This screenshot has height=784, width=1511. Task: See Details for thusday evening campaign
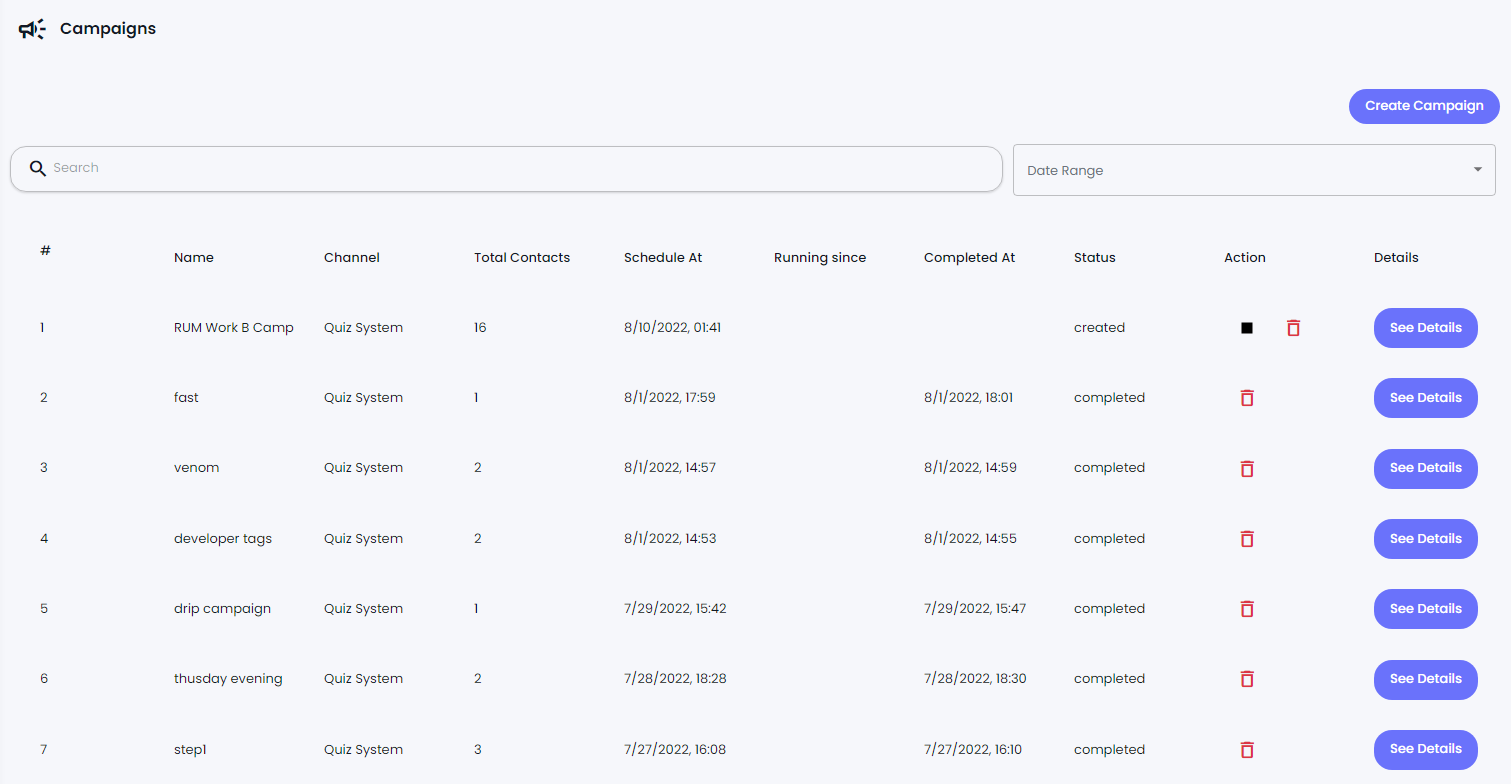click(1426, 679)
